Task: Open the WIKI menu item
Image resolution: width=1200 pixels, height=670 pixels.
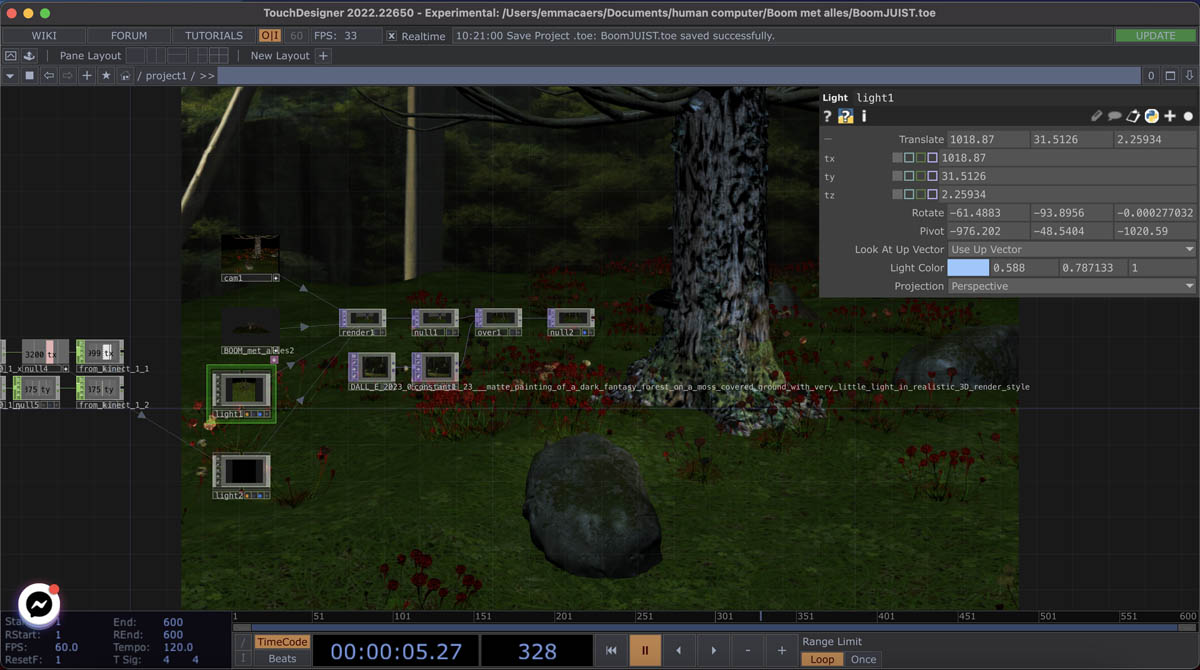Action: pyautogui.click(x=44, y=36)
